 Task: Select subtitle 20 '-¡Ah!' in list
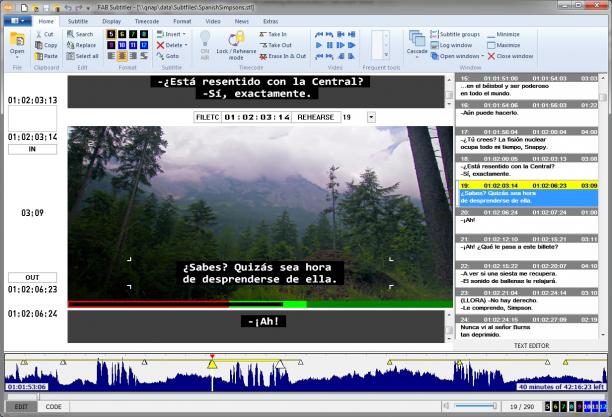click(x=527, y=221)
